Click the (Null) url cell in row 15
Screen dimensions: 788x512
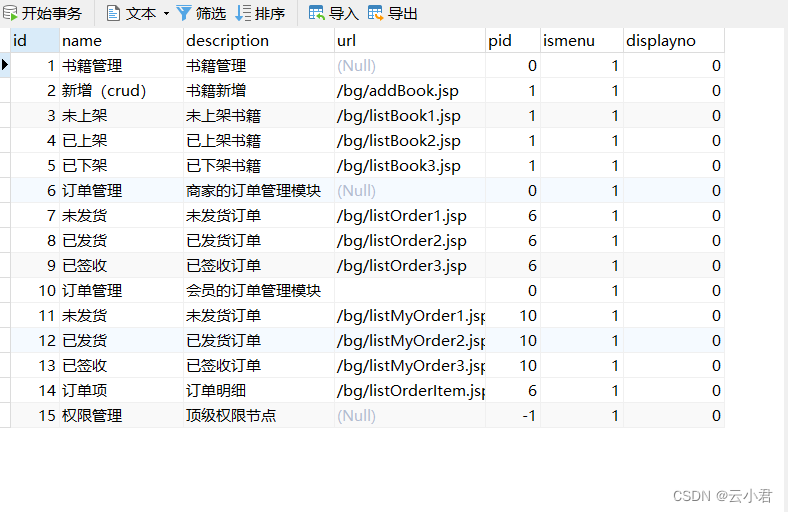coord(410,416)
